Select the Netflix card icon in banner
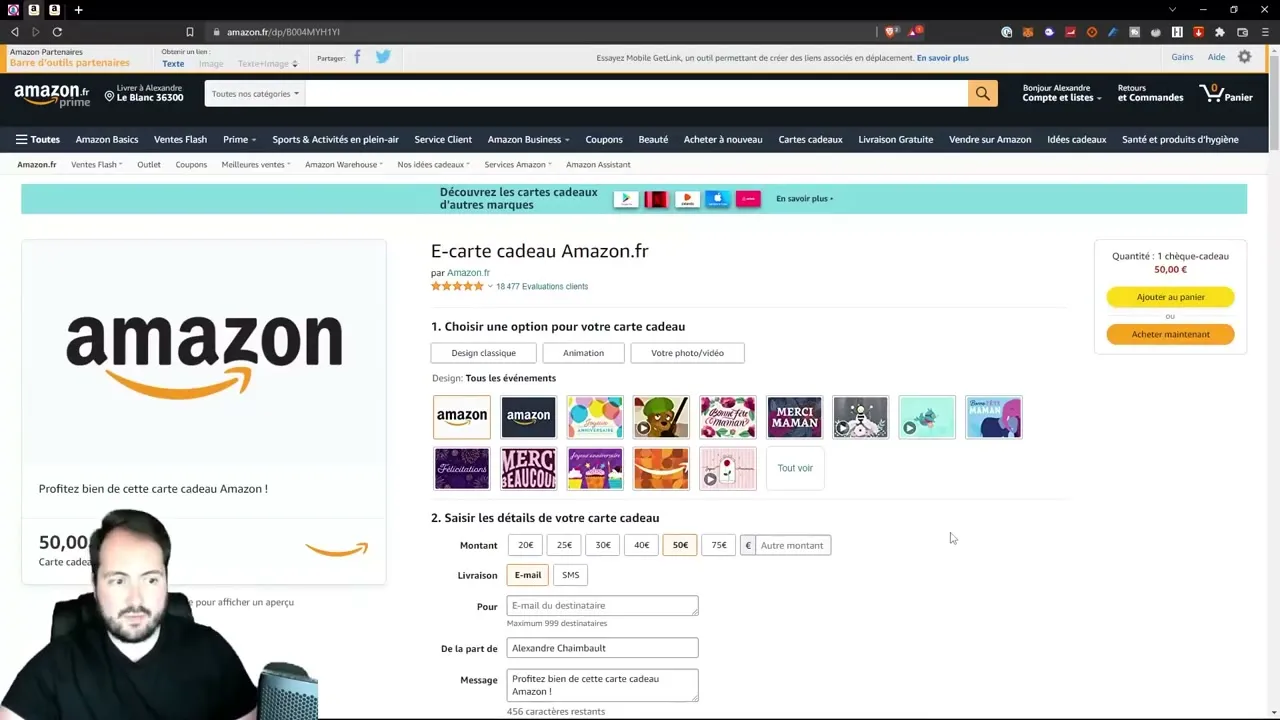Image resolution: width=1280 pixels, height=720 pixels. 655,198
